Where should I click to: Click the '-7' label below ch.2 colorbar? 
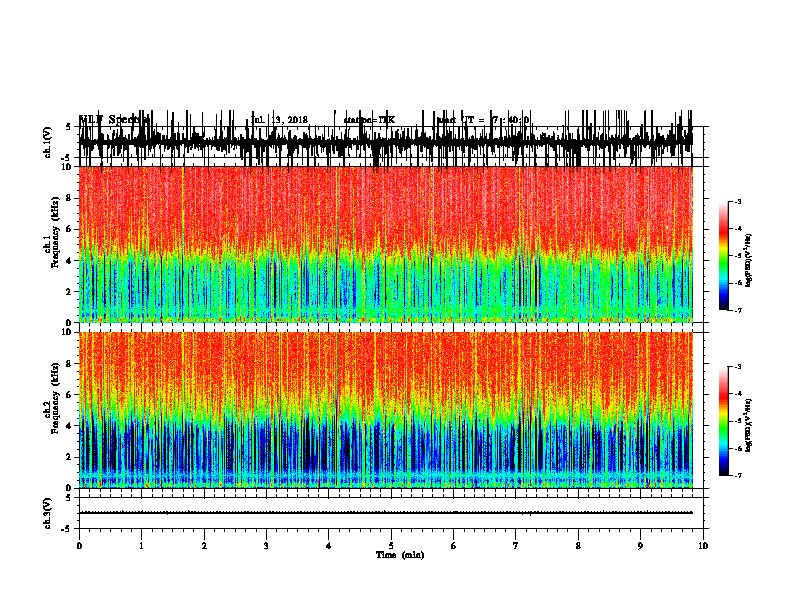tap(737, 475)
